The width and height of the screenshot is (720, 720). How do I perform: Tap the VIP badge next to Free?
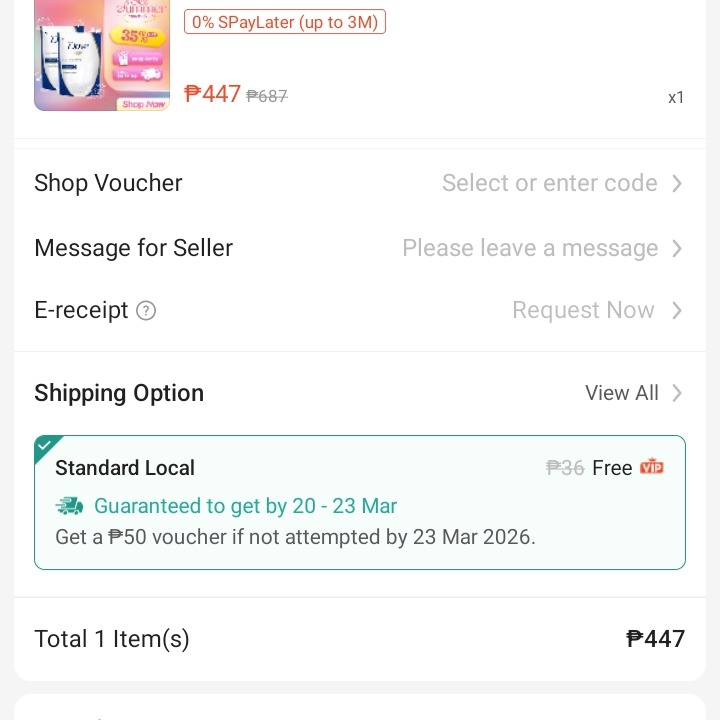652,467
